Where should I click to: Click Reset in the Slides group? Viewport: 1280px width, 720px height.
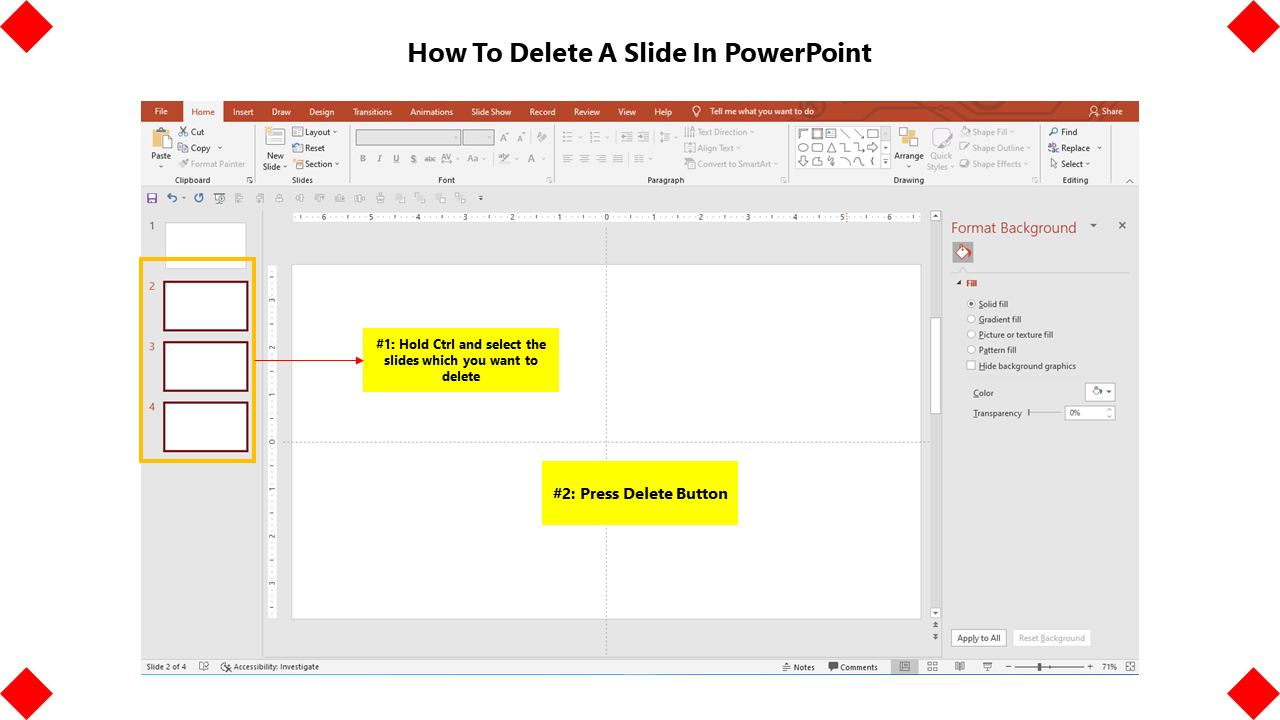(309, 148)
